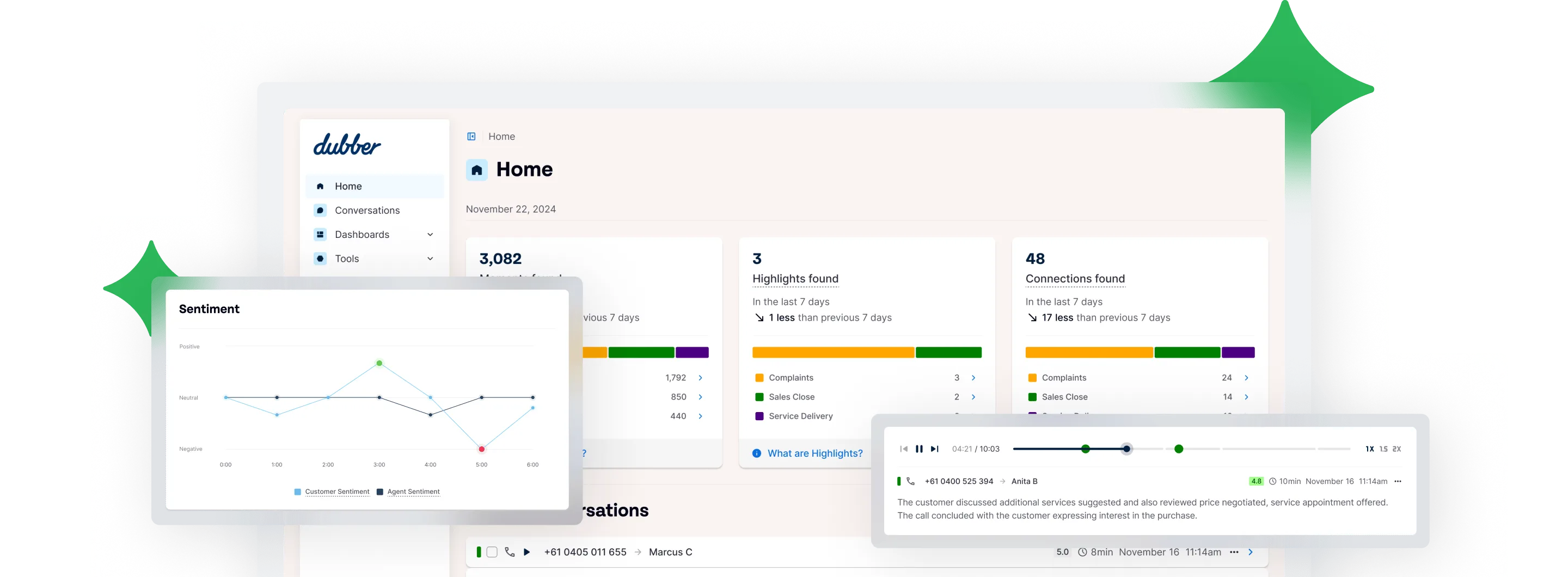Open the 440 moments row arrow
The height and width of the screenshot is (577, 1568).
(x=701, y=416)
